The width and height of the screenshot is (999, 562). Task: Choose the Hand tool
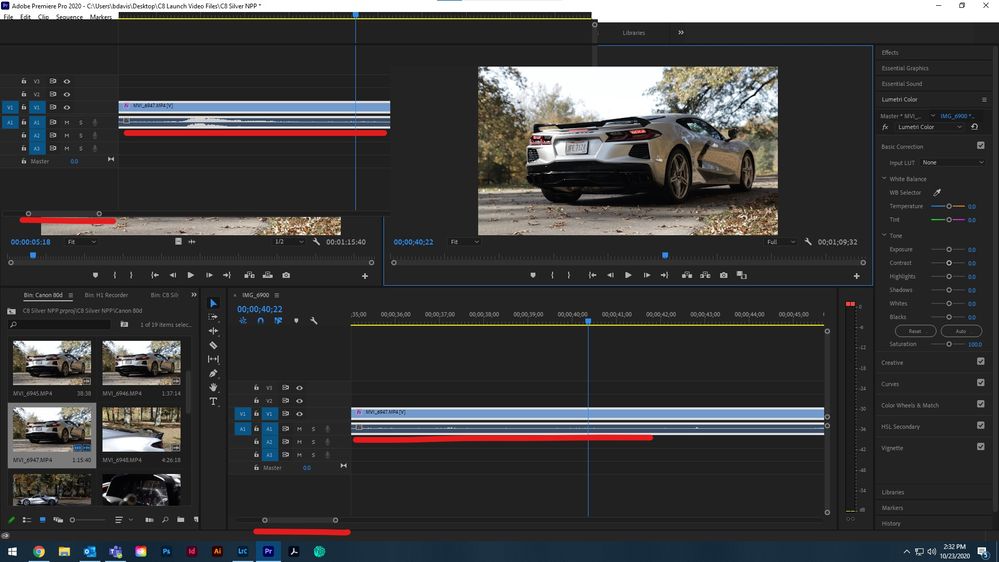click(213, 387)
